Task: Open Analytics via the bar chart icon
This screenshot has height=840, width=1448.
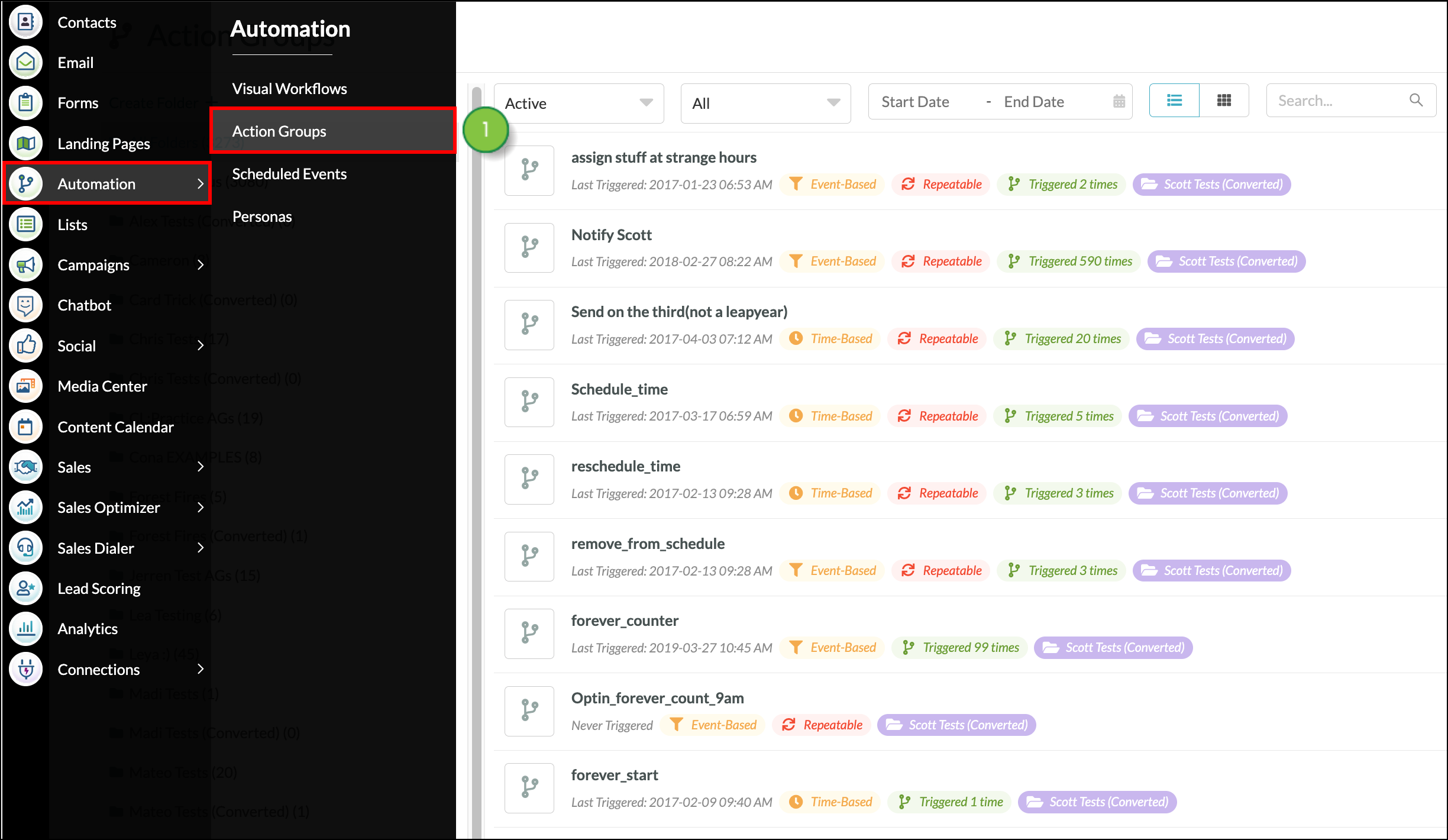Action: tap(25, 629)
